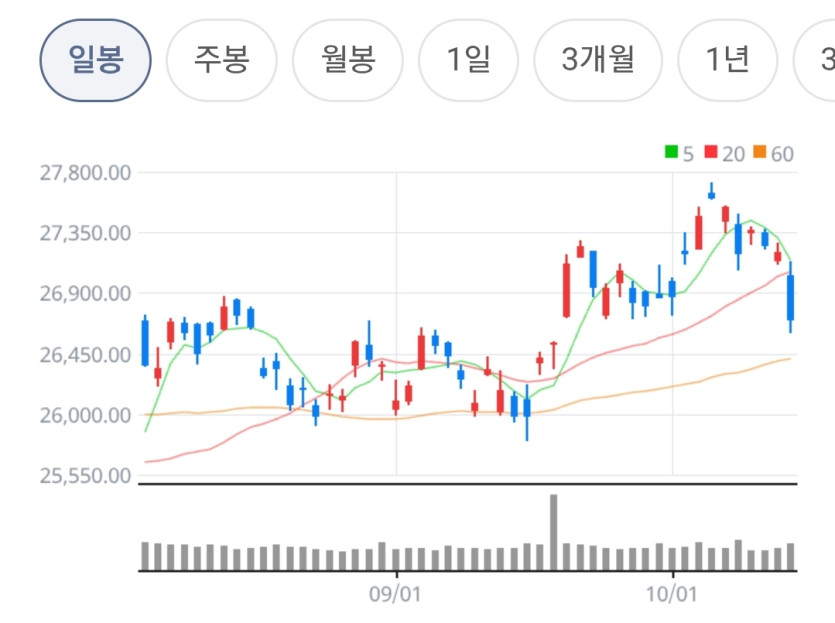Click the tallest volume bar spike
The height and width of the screenshot is (623, 835).
pyautogui.click(x=554, y=532)
